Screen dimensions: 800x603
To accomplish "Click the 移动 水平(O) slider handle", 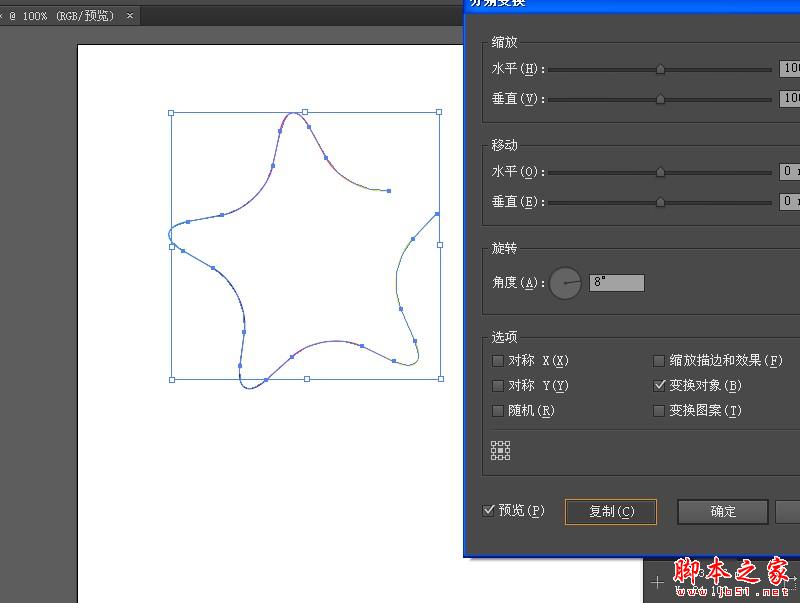I will point(660,172).
